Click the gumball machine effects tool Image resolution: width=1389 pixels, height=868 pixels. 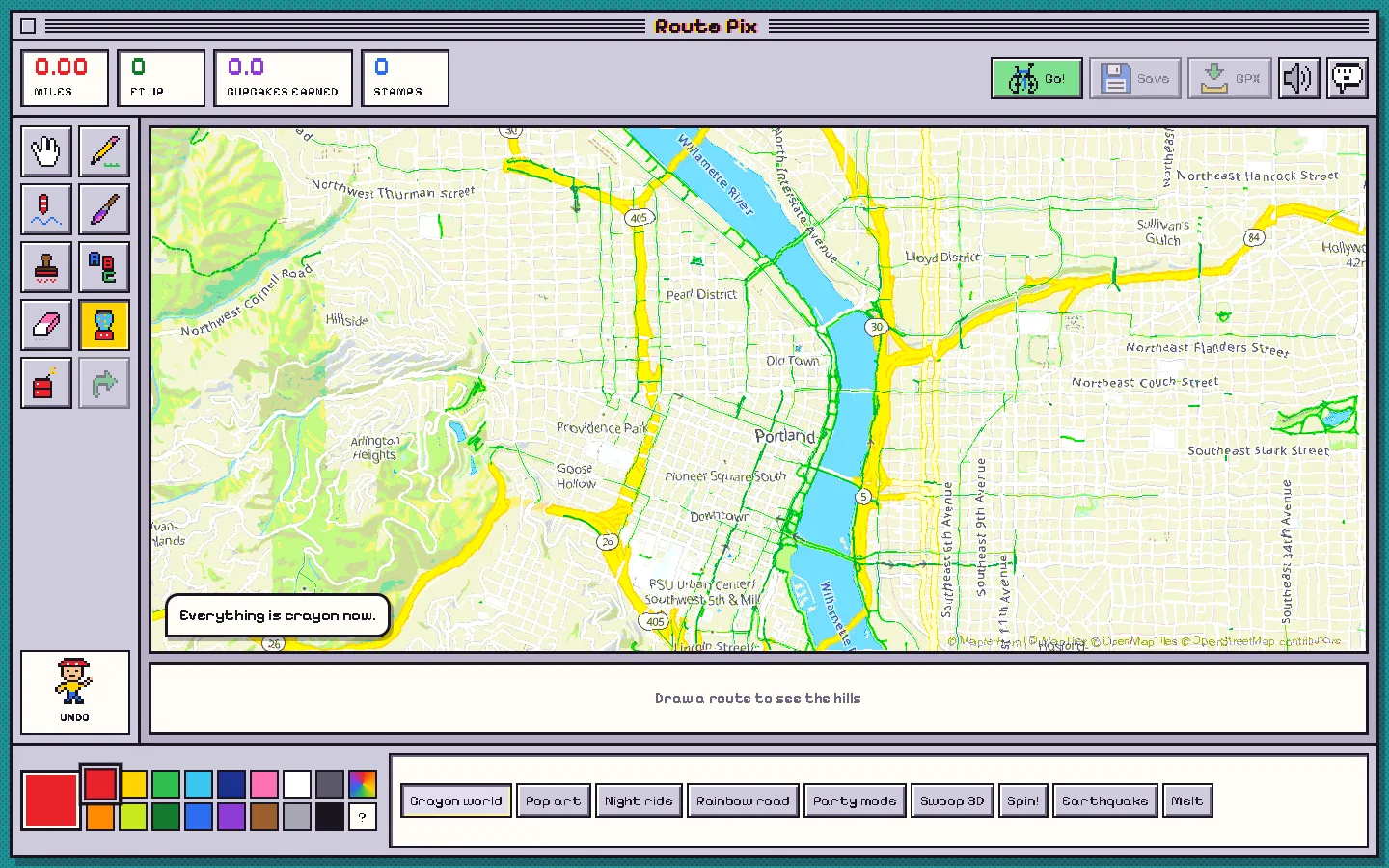point(104,325)
